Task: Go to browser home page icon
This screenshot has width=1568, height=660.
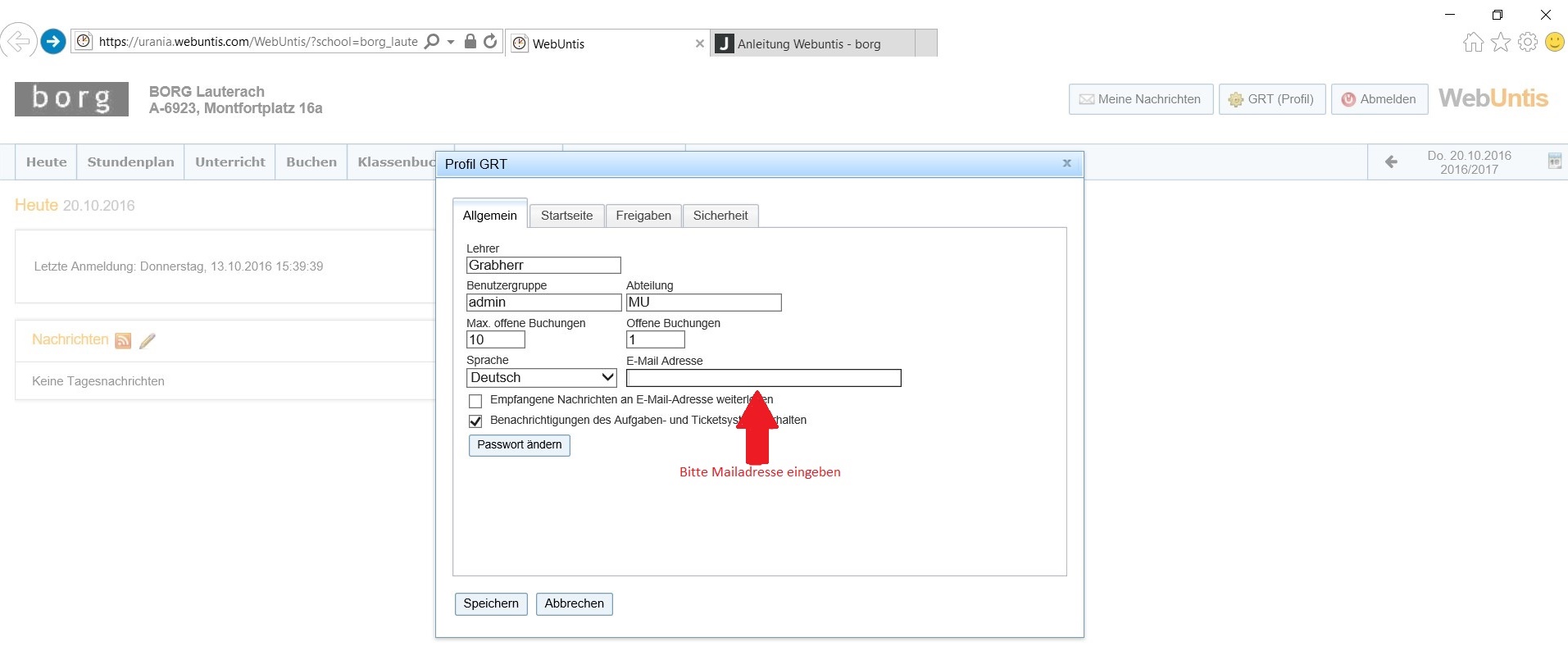Action: [1473, 42]
